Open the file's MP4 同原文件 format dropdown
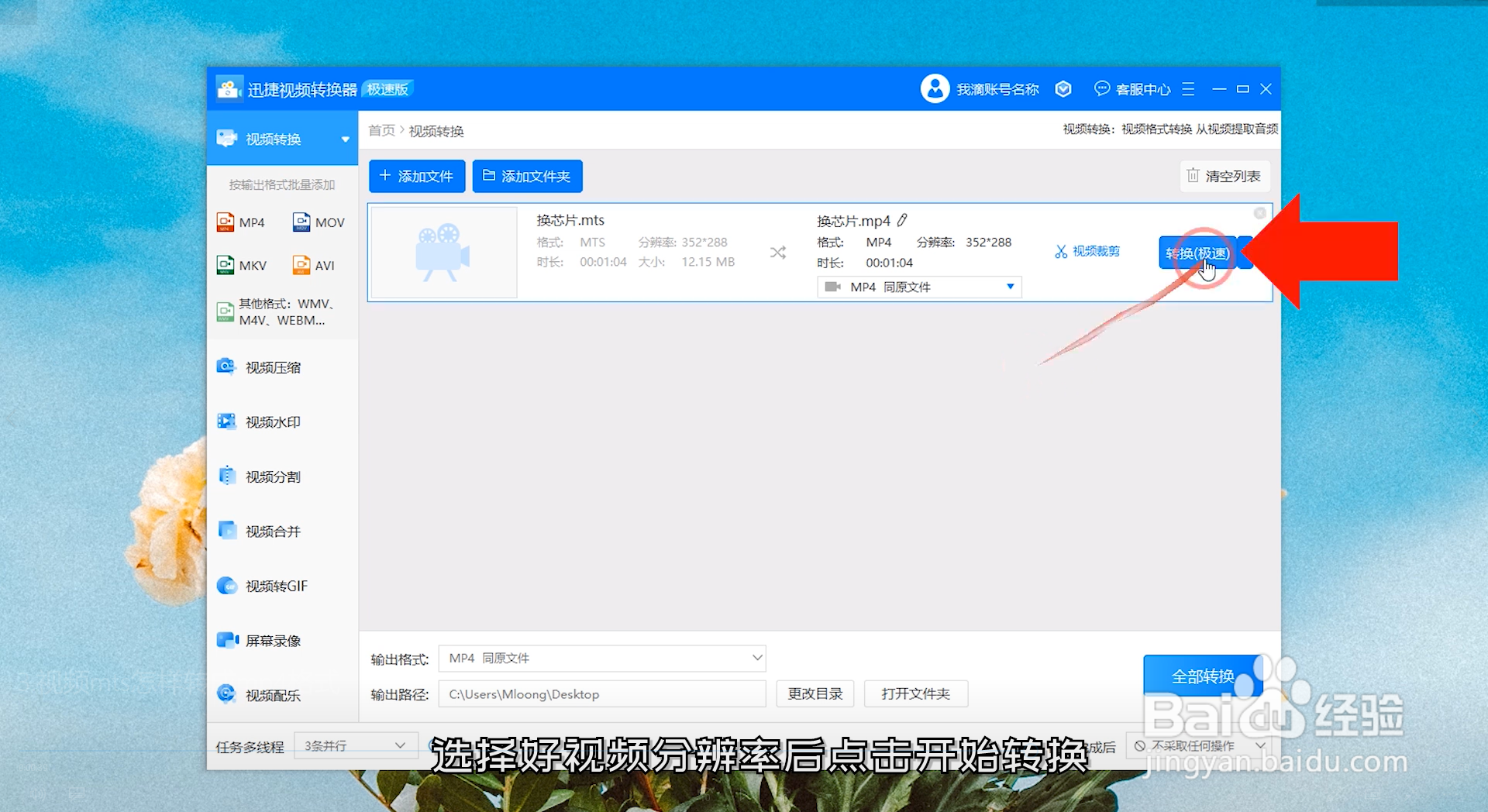This screenshot has width=1488, height=812. pos(919,287)
